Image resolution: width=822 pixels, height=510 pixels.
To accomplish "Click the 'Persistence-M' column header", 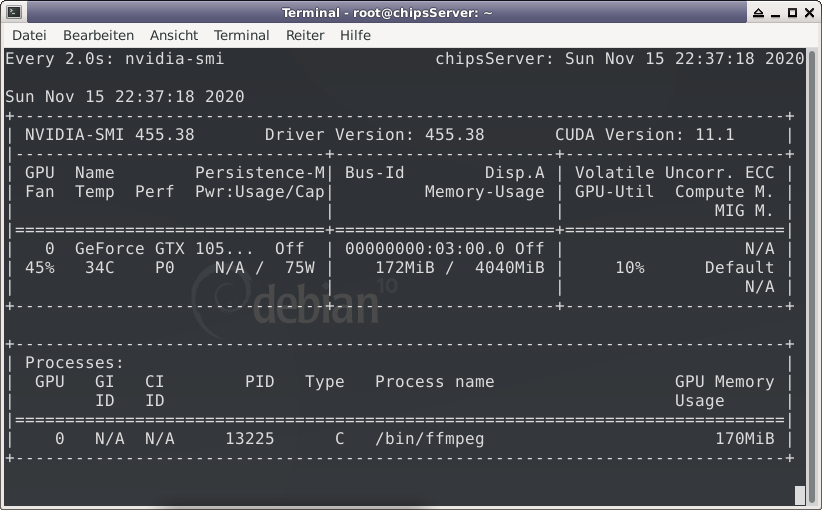I will [260, 172].
